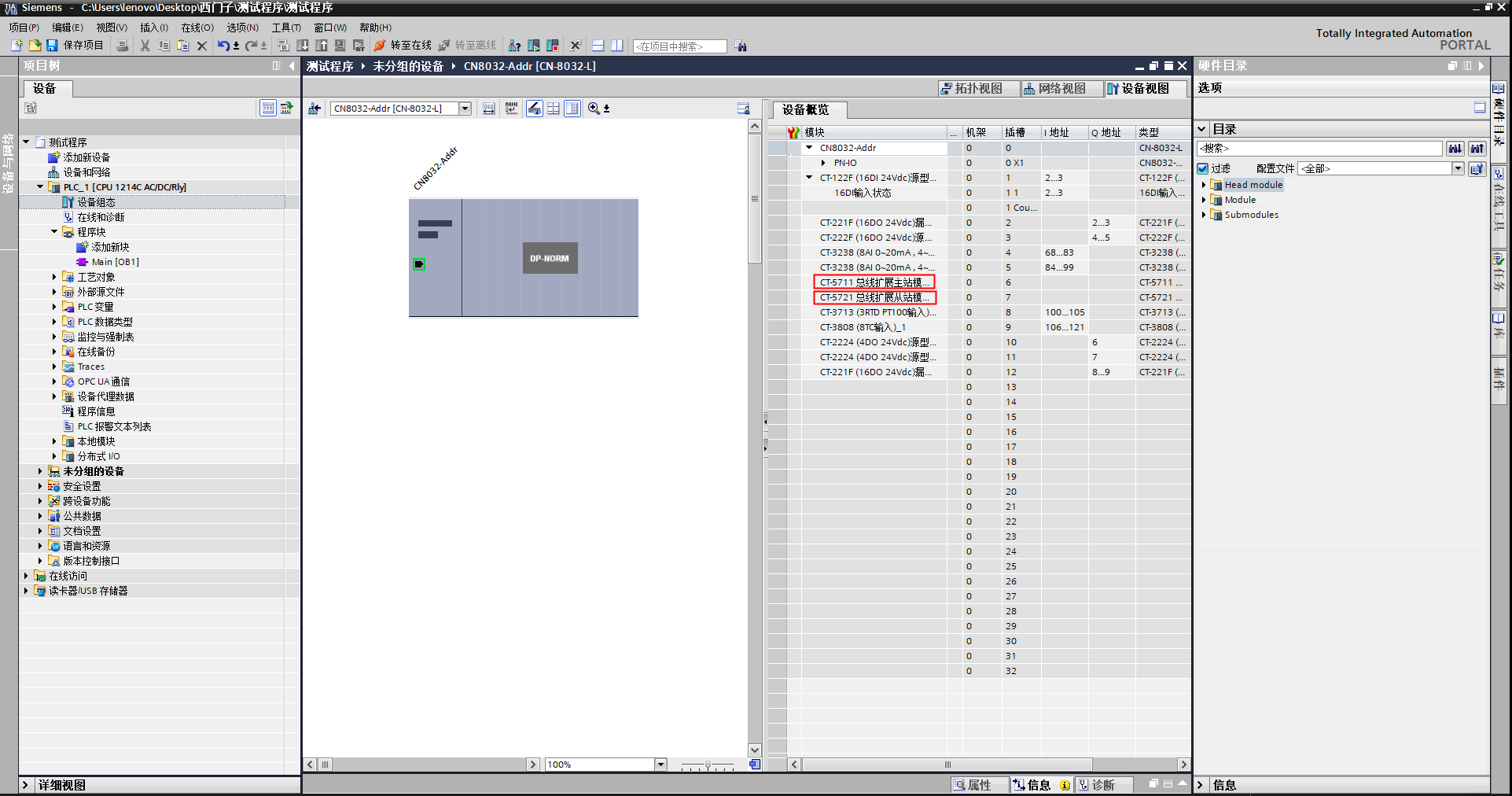Open the 属性 properties tab

tap(972, 785)
